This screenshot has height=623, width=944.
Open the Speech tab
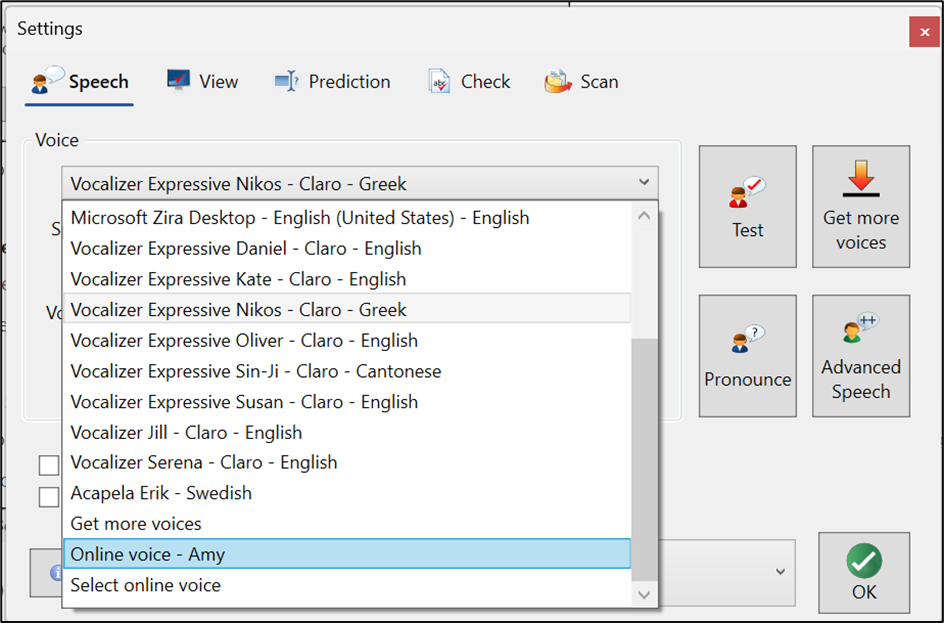[79, 82]
